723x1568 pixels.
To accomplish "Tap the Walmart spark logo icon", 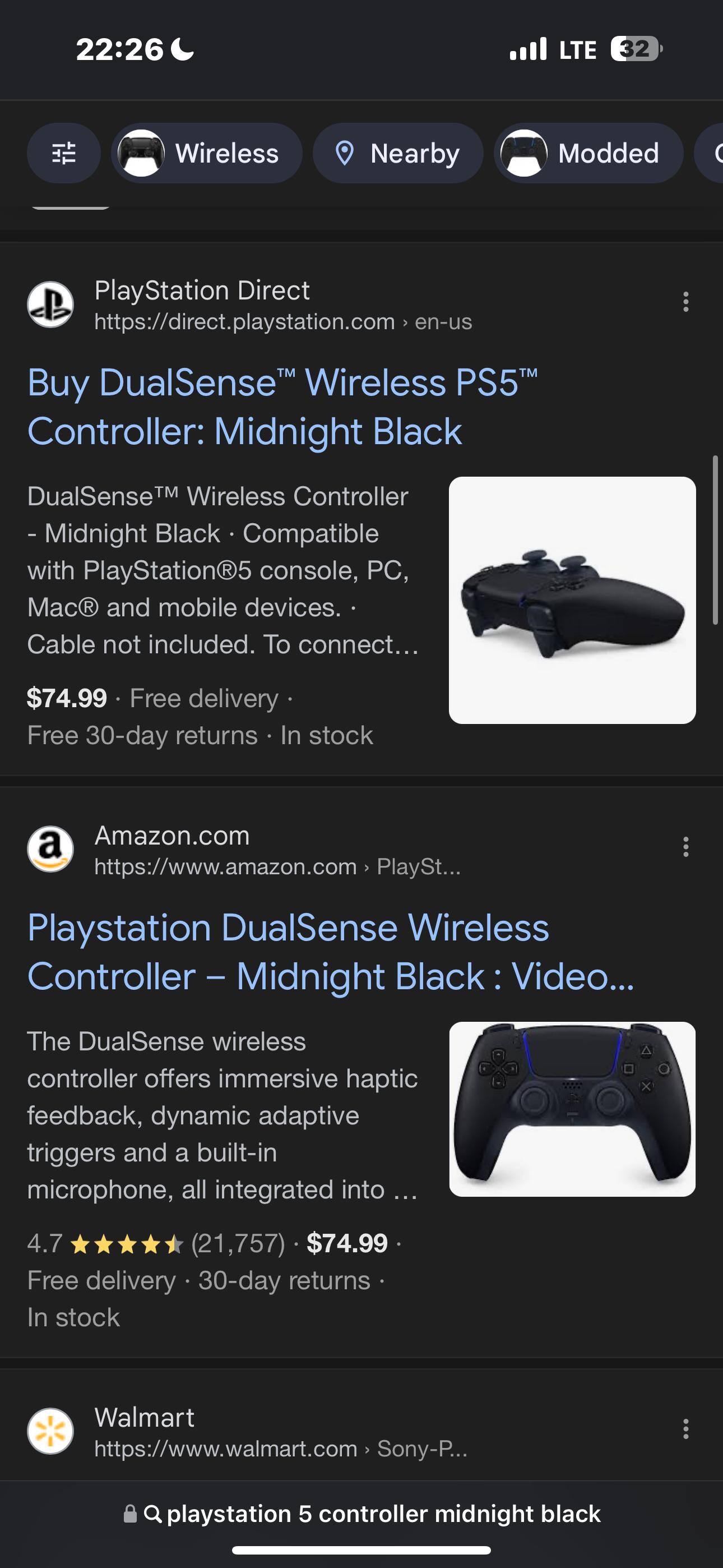I will click(x=50, y=1431).
